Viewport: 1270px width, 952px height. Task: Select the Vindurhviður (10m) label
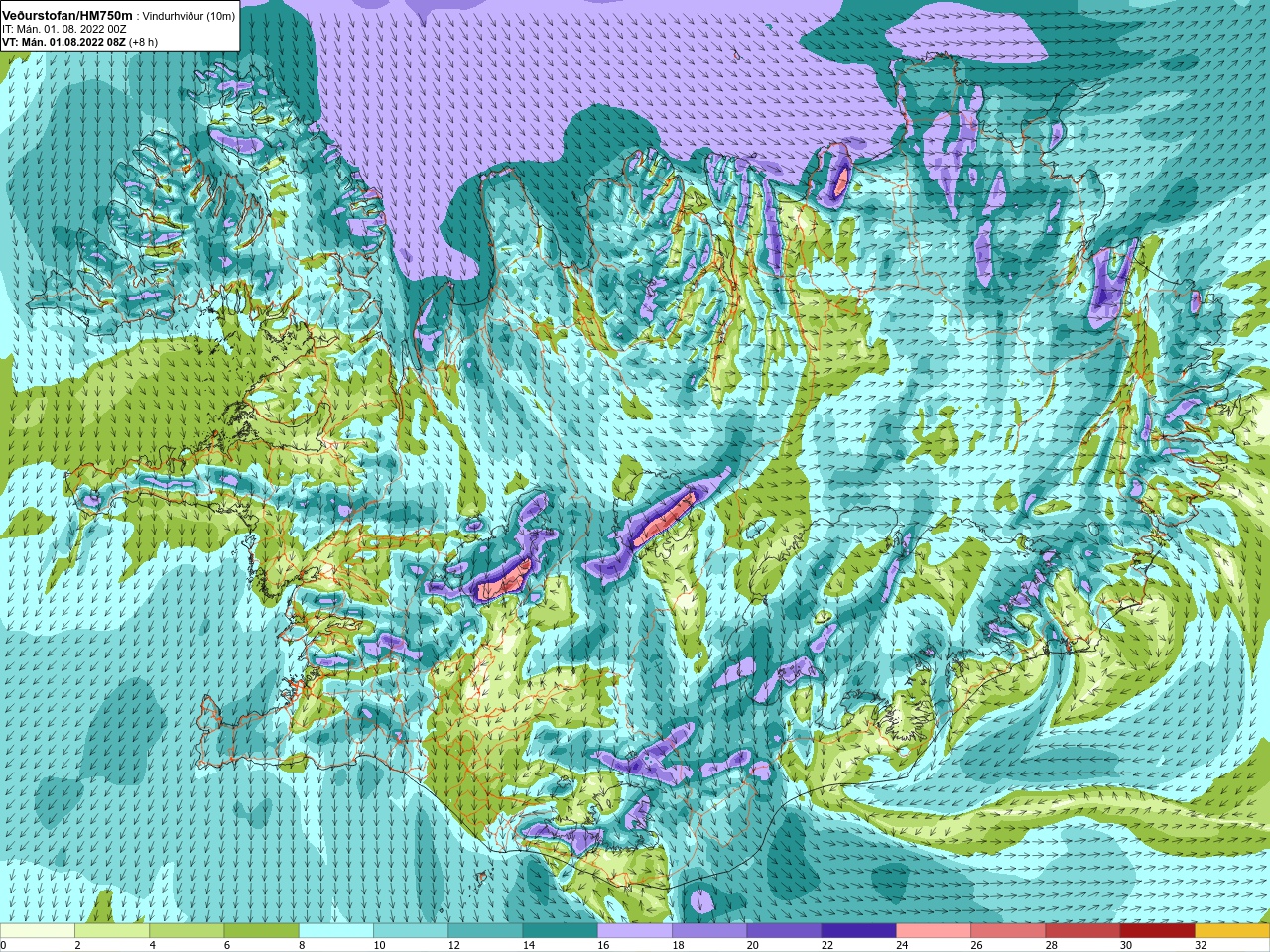190,15
